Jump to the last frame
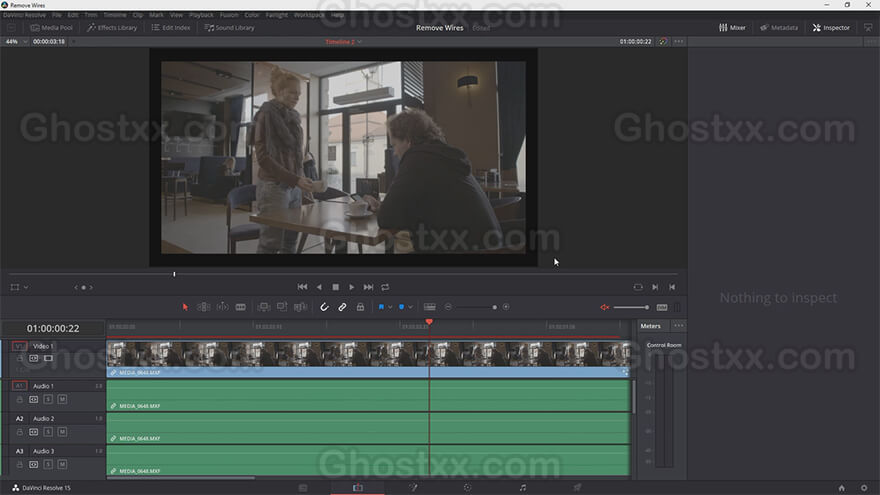Screen dimensions: 880x495 tap(368, 287)
